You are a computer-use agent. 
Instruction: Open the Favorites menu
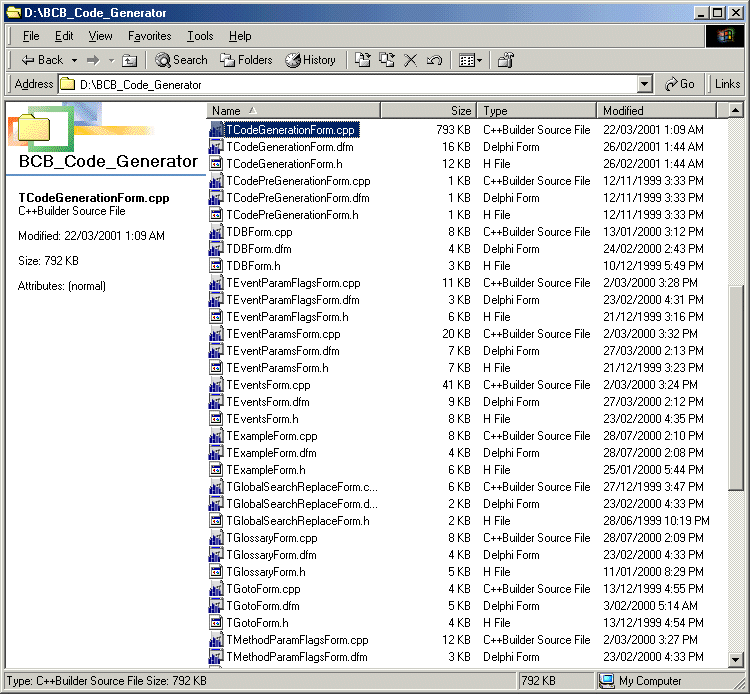tap(149, 36)
